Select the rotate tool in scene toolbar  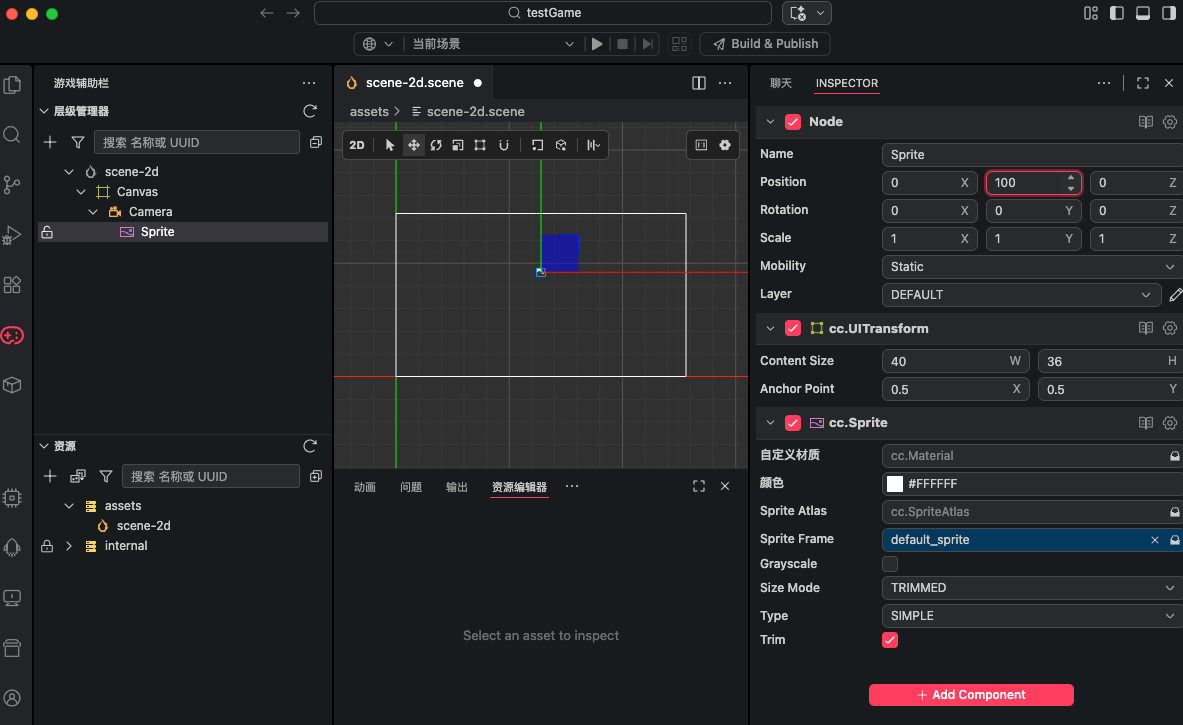pyautogui.click(x=436, y=145)
